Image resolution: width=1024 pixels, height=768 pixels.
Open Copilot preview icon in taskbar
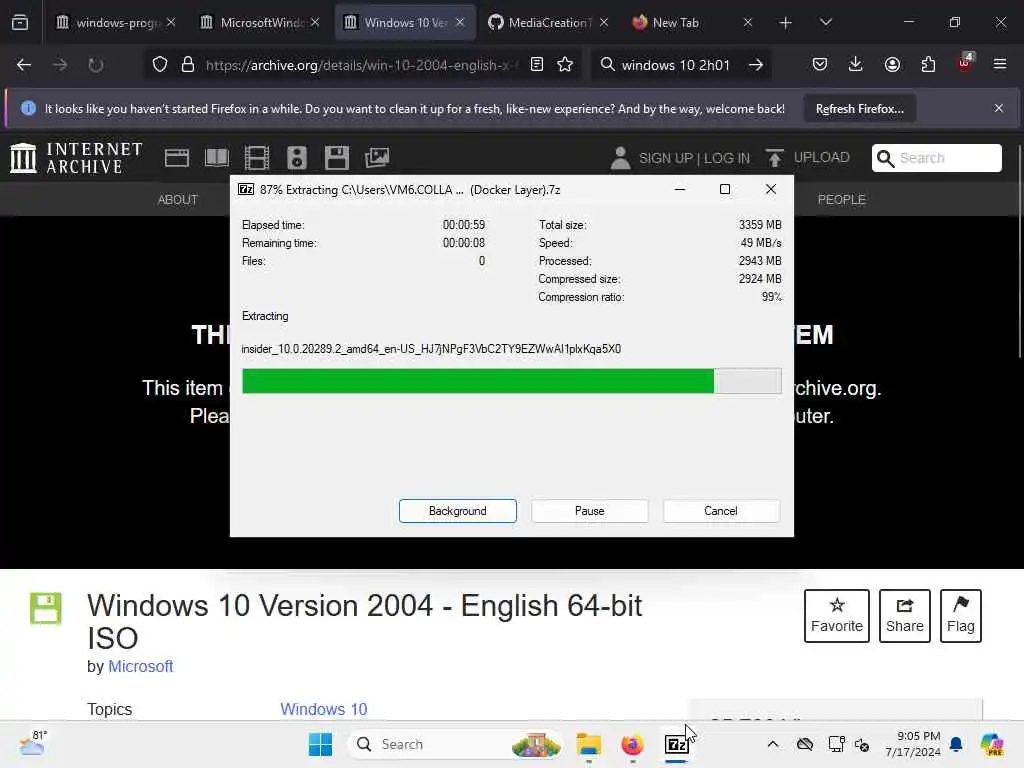coord(991,744)
